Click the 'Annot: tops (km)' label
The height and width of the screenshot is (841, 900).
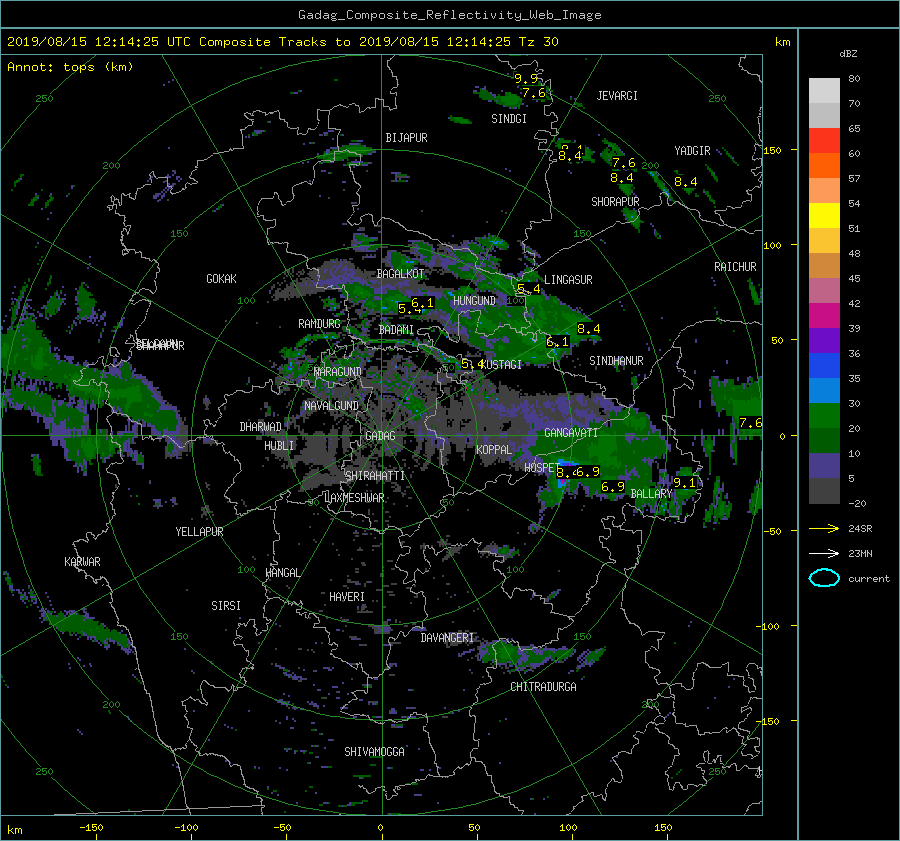click(70, 67)
